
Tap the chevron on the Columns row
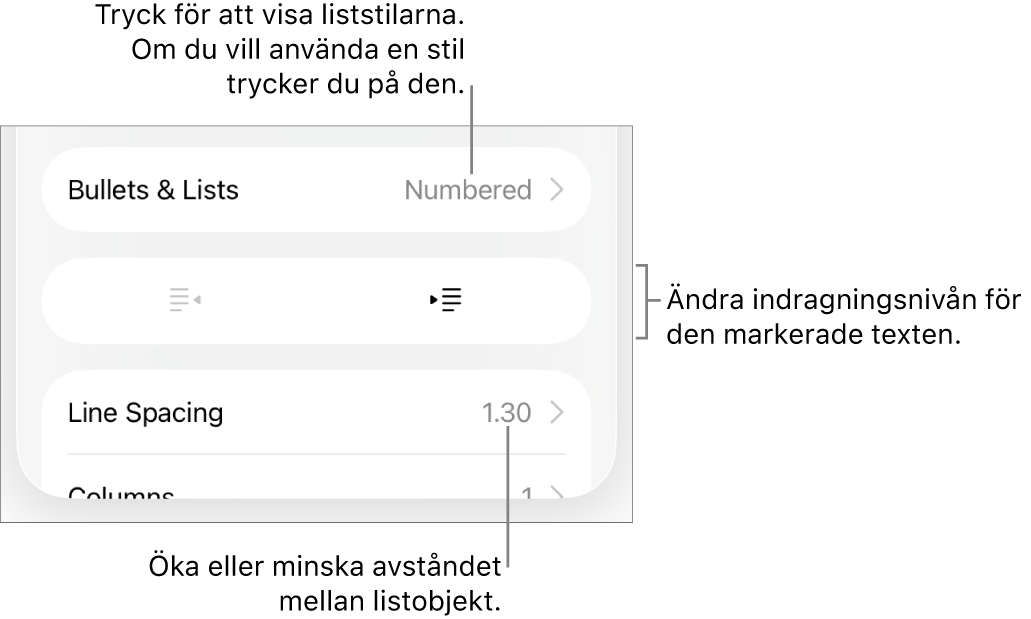pyautogui.click(x=558, y=493)
